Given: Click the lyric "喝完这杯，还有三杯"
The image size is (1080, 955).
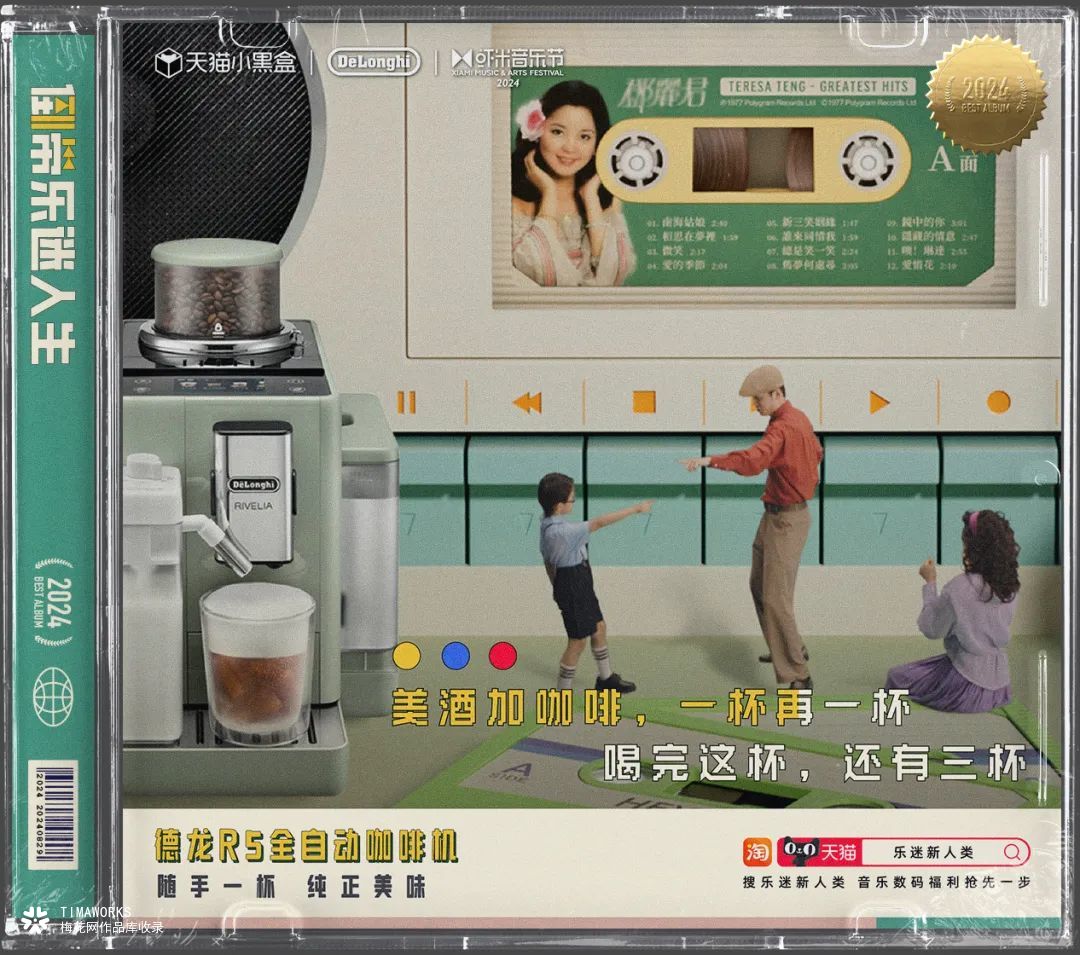Looking at the screenshot, I should pyautogui.click(x=815, y=762).
